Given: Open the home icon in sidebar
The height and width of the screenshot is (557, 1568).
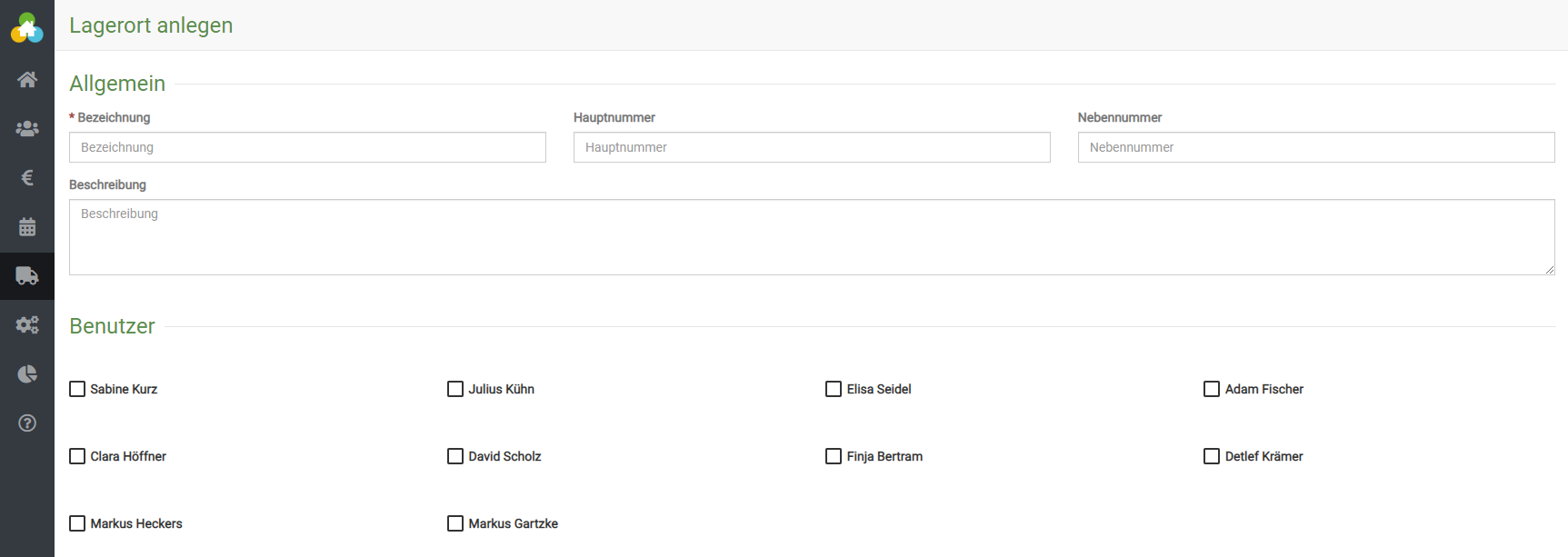Looking at the screenshot, I should [27, 80].
